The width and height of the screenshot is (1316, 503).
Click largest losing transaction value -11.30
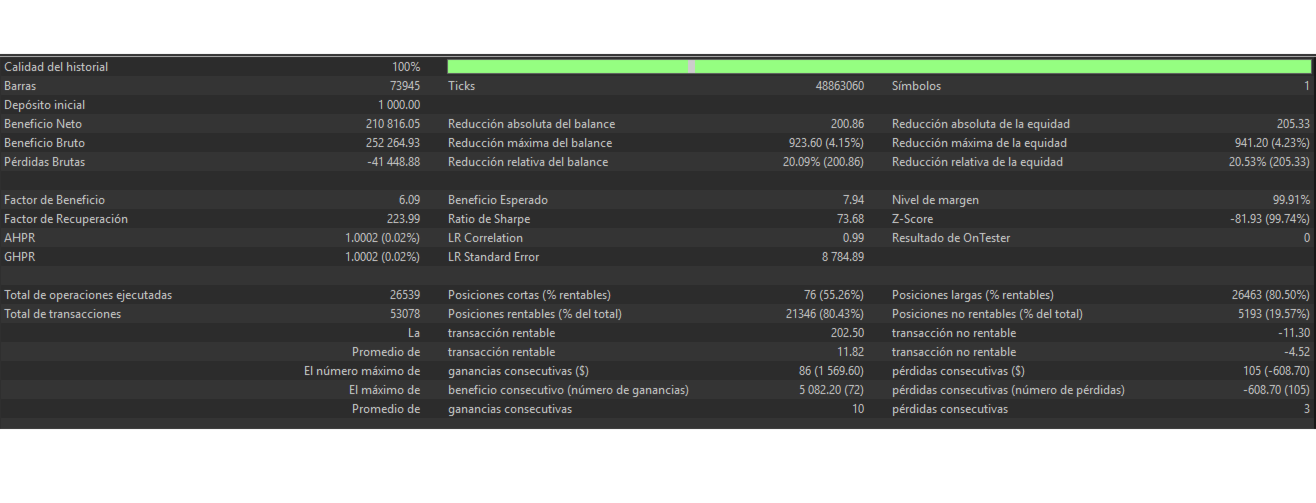(x=1294, y=333)
